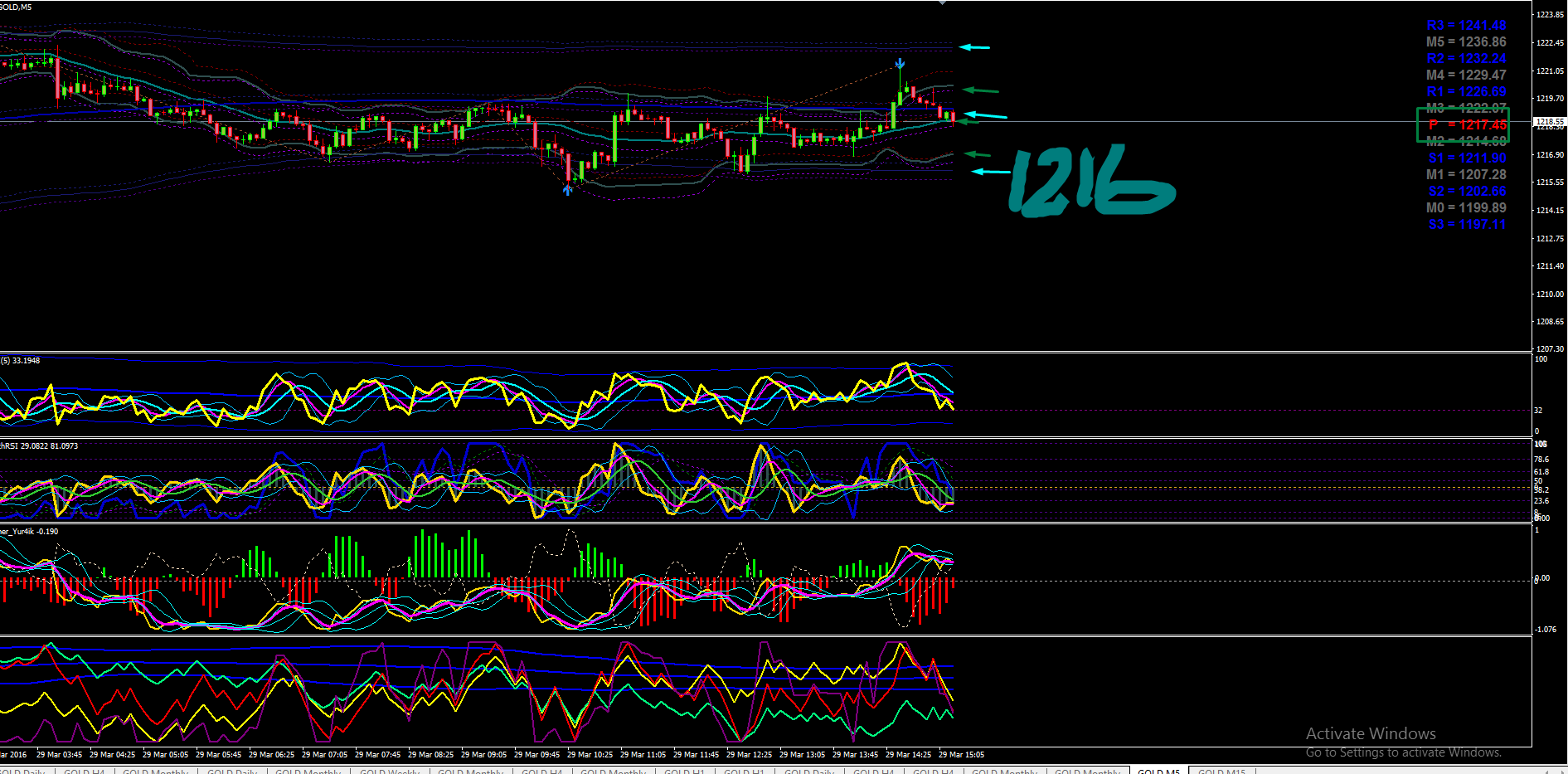
Task: Select the 'S3 = 1197.11' support label
Action: pyautogui.click(x=1467, y=224)
